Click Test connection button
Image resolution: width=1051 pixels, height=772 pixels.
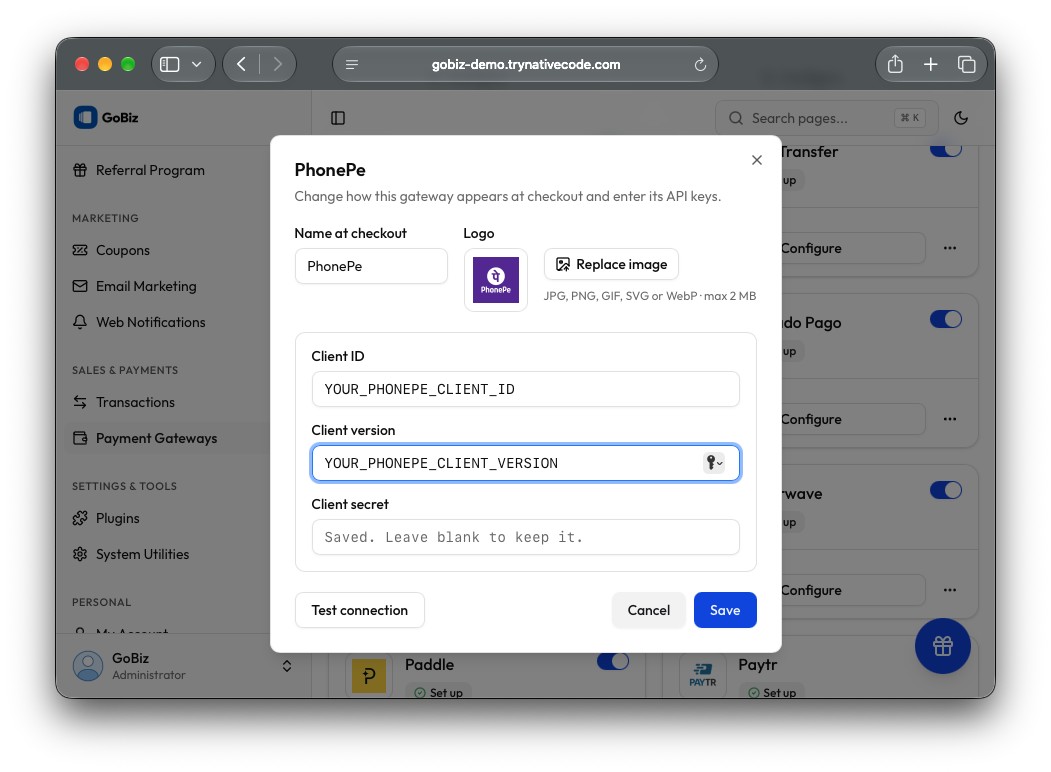(359, 610)
